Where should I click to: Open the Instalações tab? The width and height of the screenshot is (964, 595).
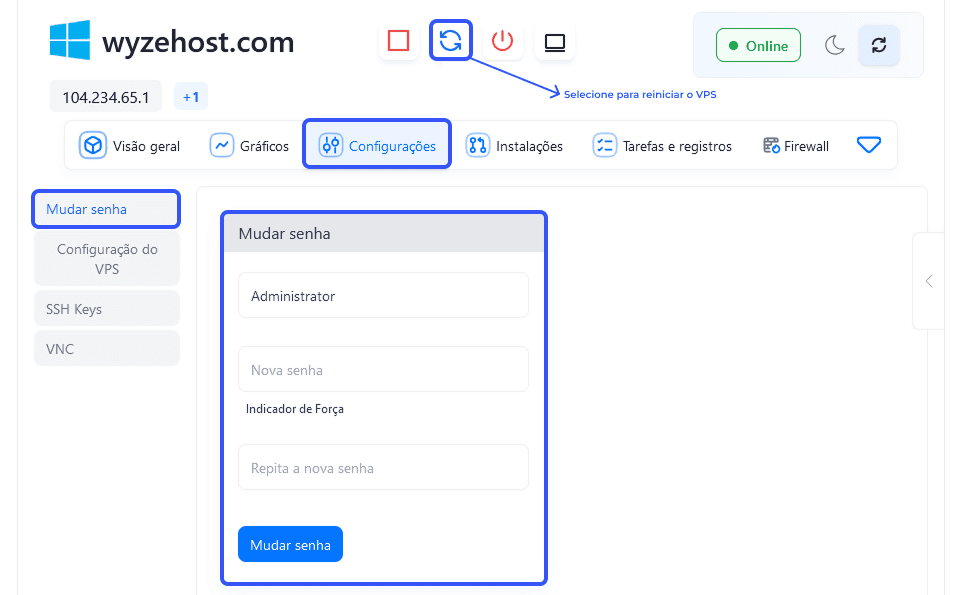pos(513,146)
